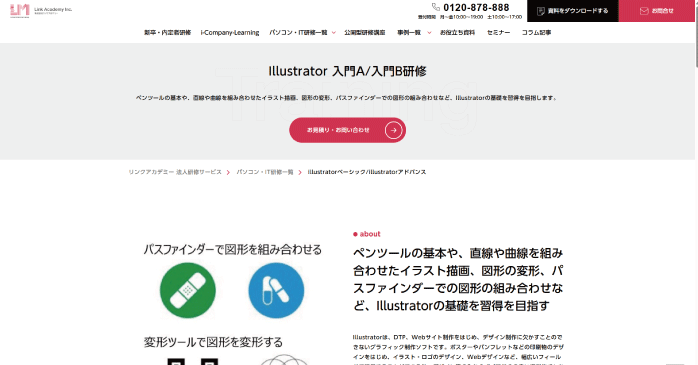Click the envelope icon on the お問合せ button
This screenshot has height=365, width=698.
click(x=644, y=11)
